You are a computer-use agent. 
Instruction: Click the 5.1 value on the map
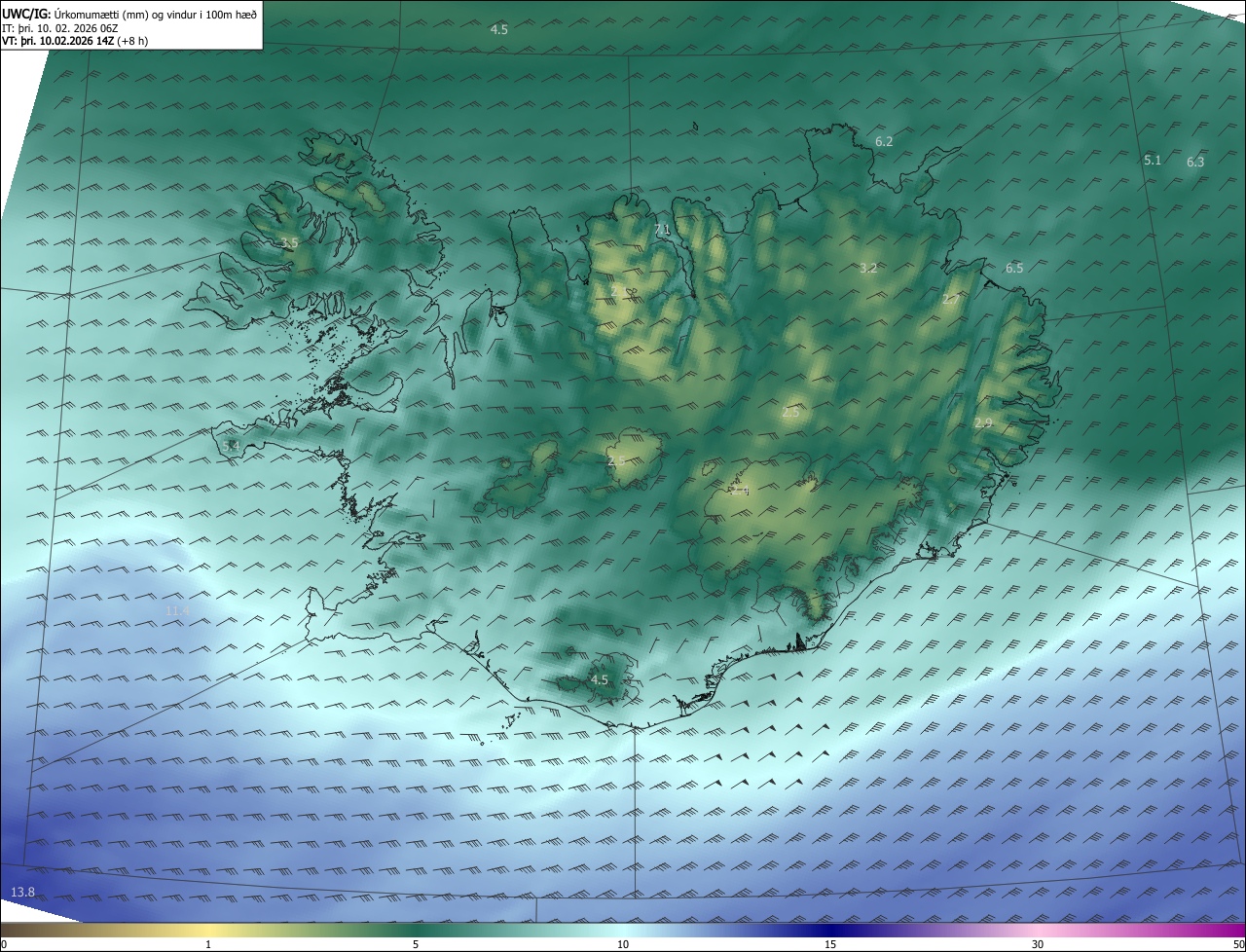coord(1153,160)
